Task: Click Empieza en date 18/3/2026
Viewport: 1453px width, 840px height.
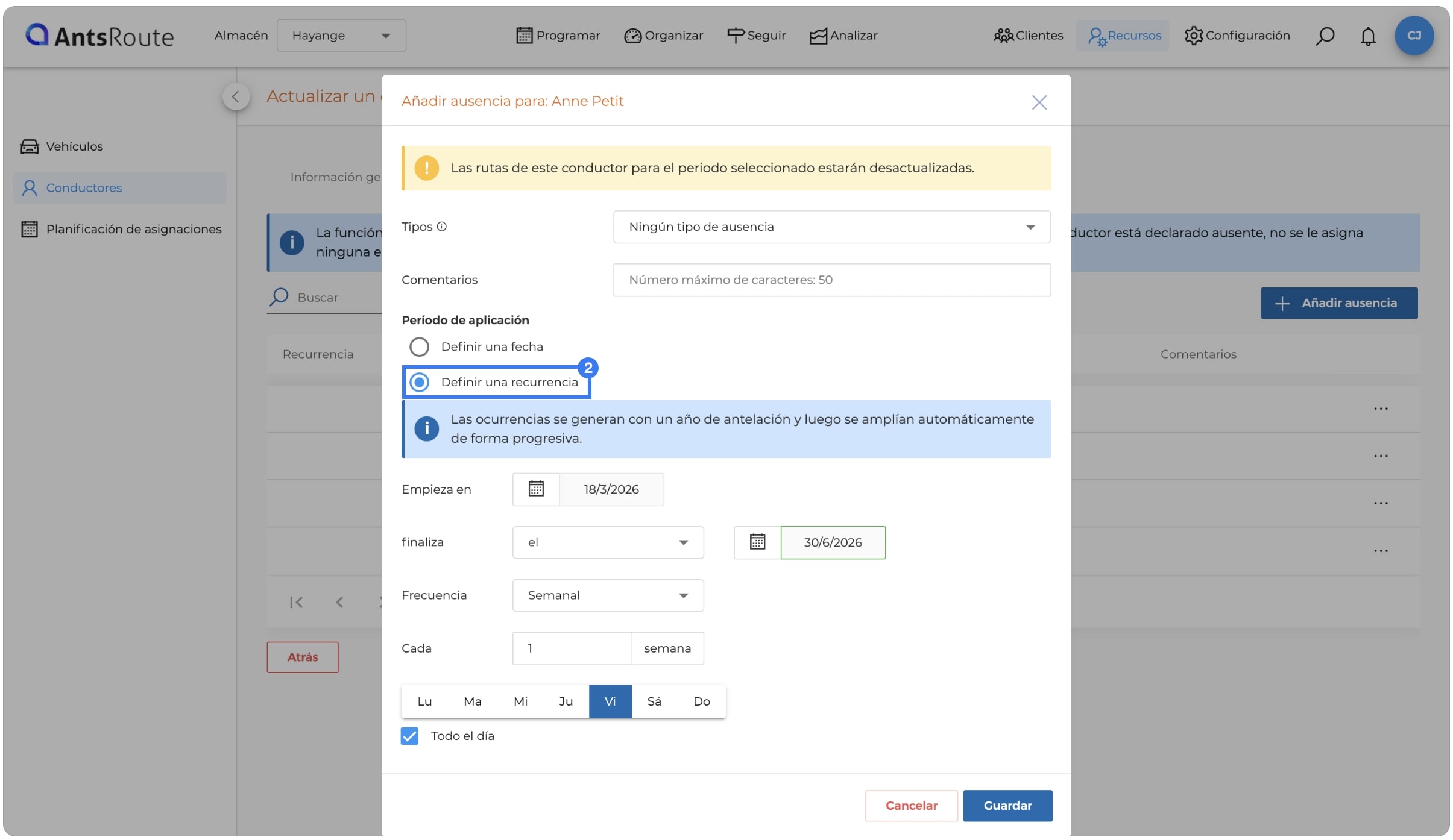Action: [611, 489]
